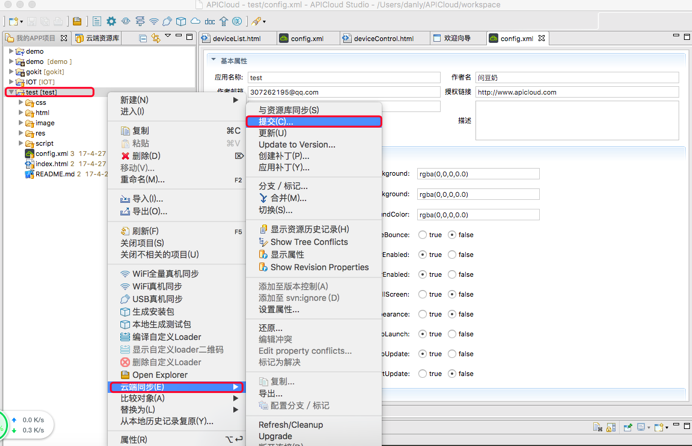Viewport: 692px width, 446px height.
Task: Select true for the FullScreen setting
Action: [x=423, y=294]
